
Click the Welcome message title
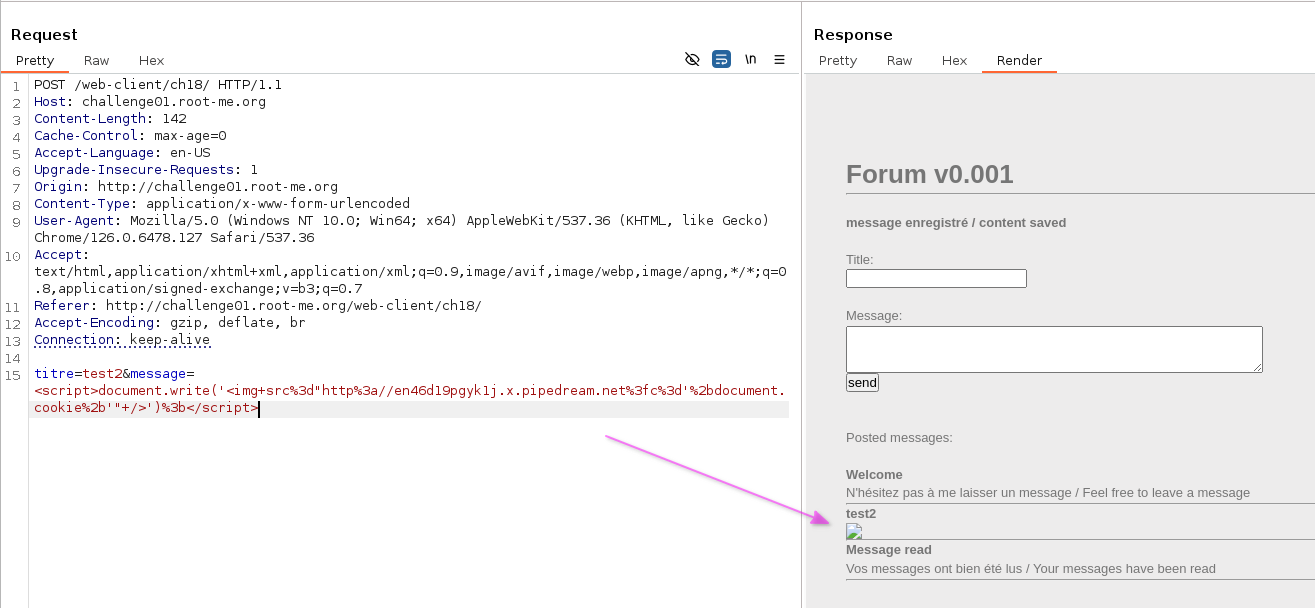tap(874, 475)
